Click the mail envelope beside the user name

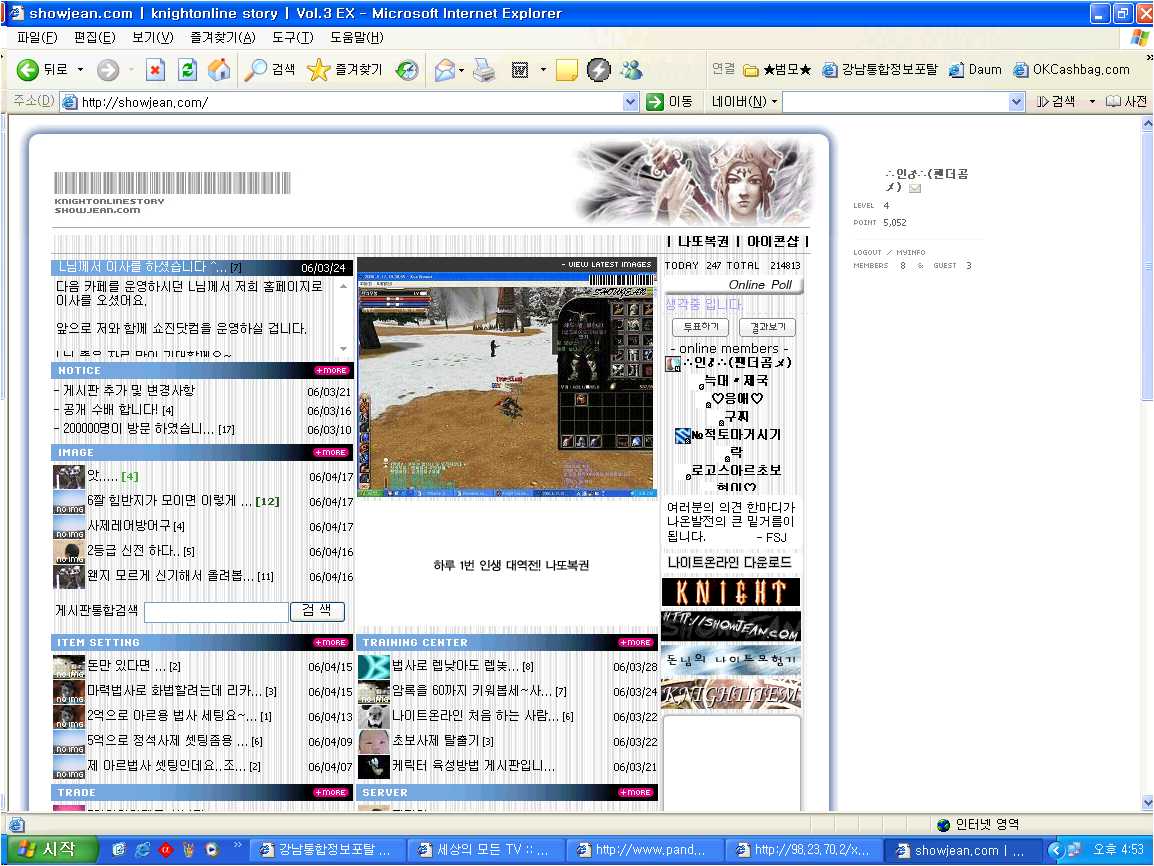point(915,188)
